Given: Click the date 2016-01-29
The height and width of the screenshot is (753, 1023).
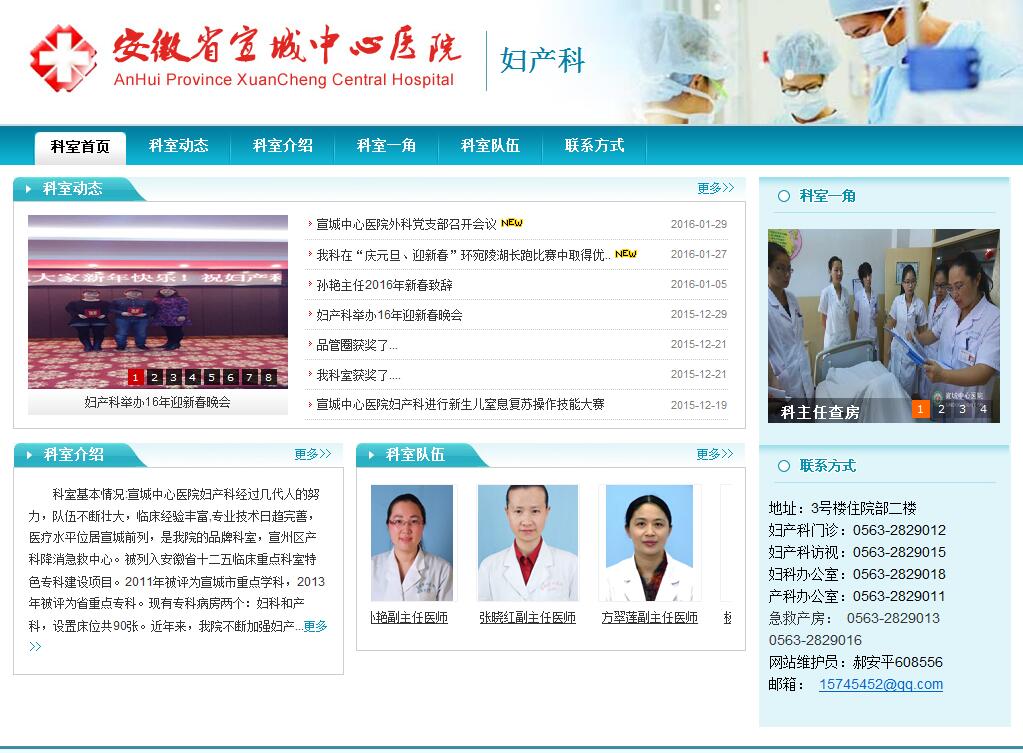Looking at the screenshot, I should (699, 224).
